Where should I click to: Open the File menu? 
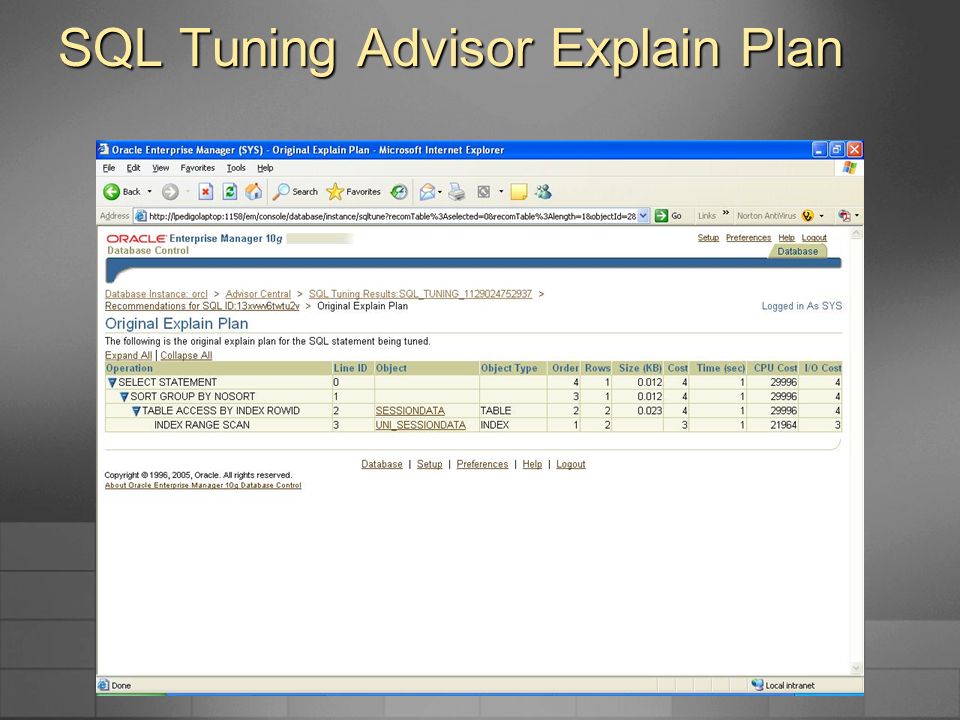pos(109,168)
